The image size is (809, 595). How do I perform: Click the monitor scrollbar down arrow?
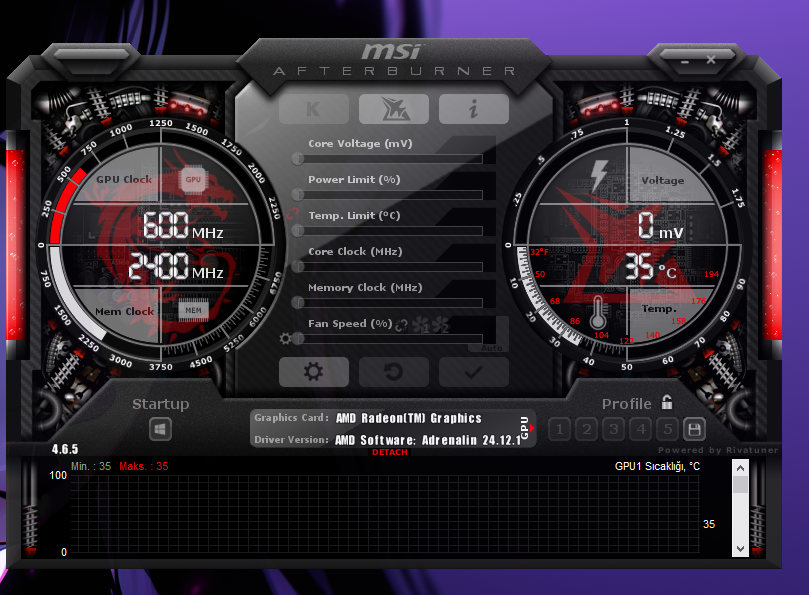740,549
